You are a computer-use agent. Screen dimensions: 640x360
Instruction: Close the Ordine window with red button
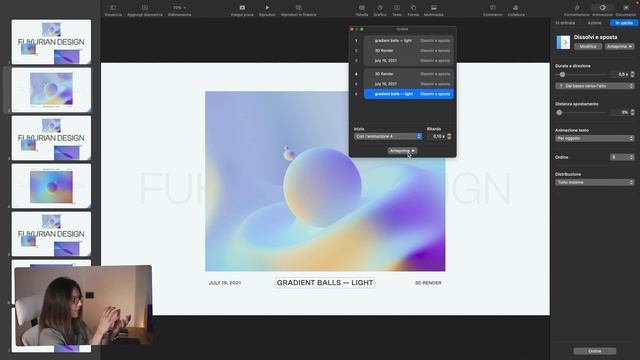[352, 29]
